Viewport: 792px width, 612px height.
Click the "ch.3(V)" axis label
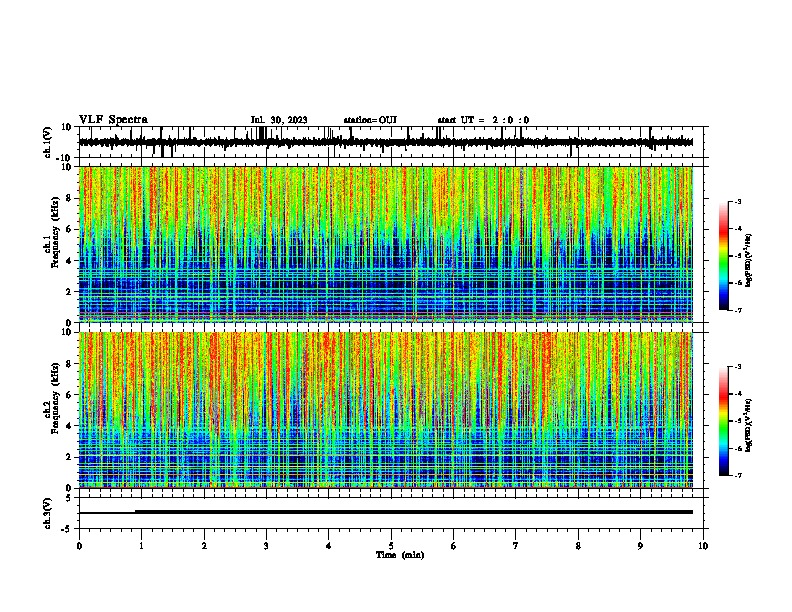pyautogui.click(x=48, y=513)
